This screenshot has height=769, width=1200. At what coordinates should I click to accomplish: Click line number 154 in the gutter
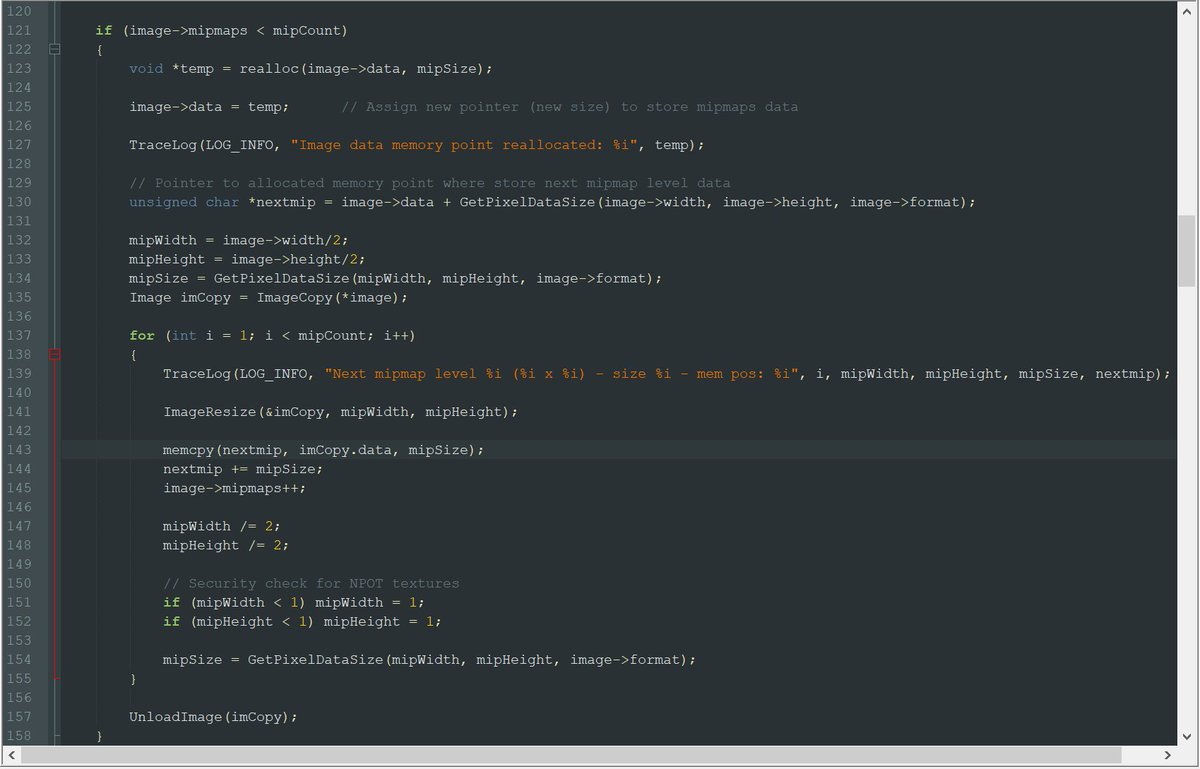[x=19, y=659]
